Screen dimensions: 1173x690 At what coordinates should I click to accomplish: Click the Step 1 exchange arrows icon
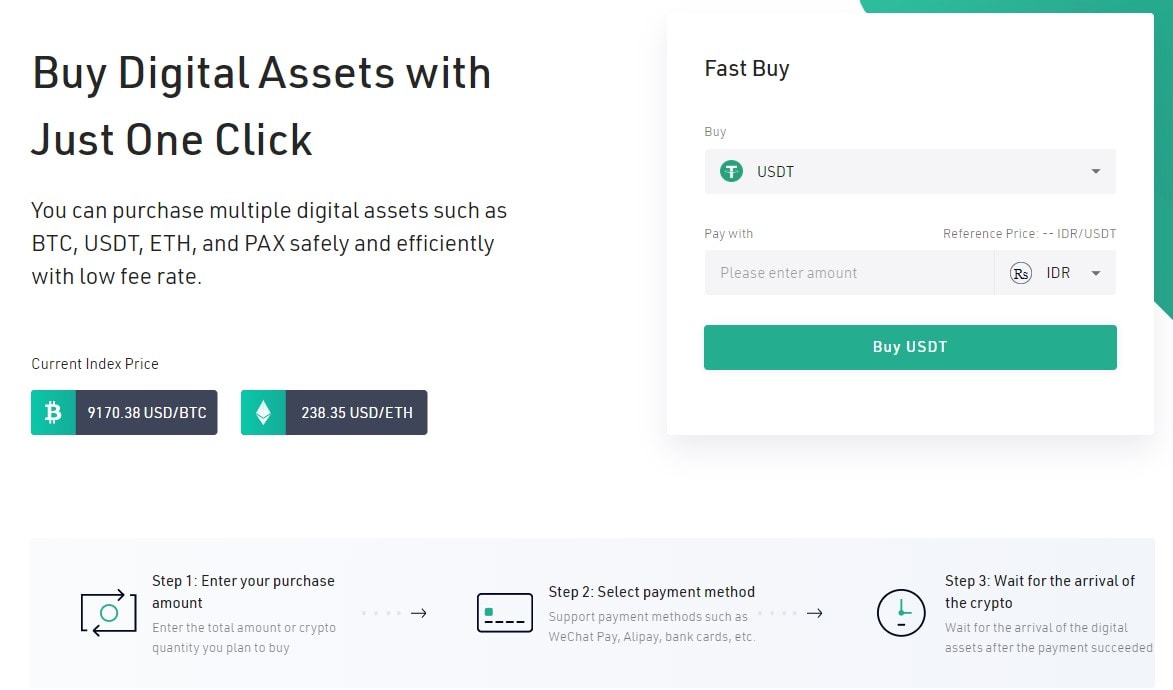[x=108, y=613]
